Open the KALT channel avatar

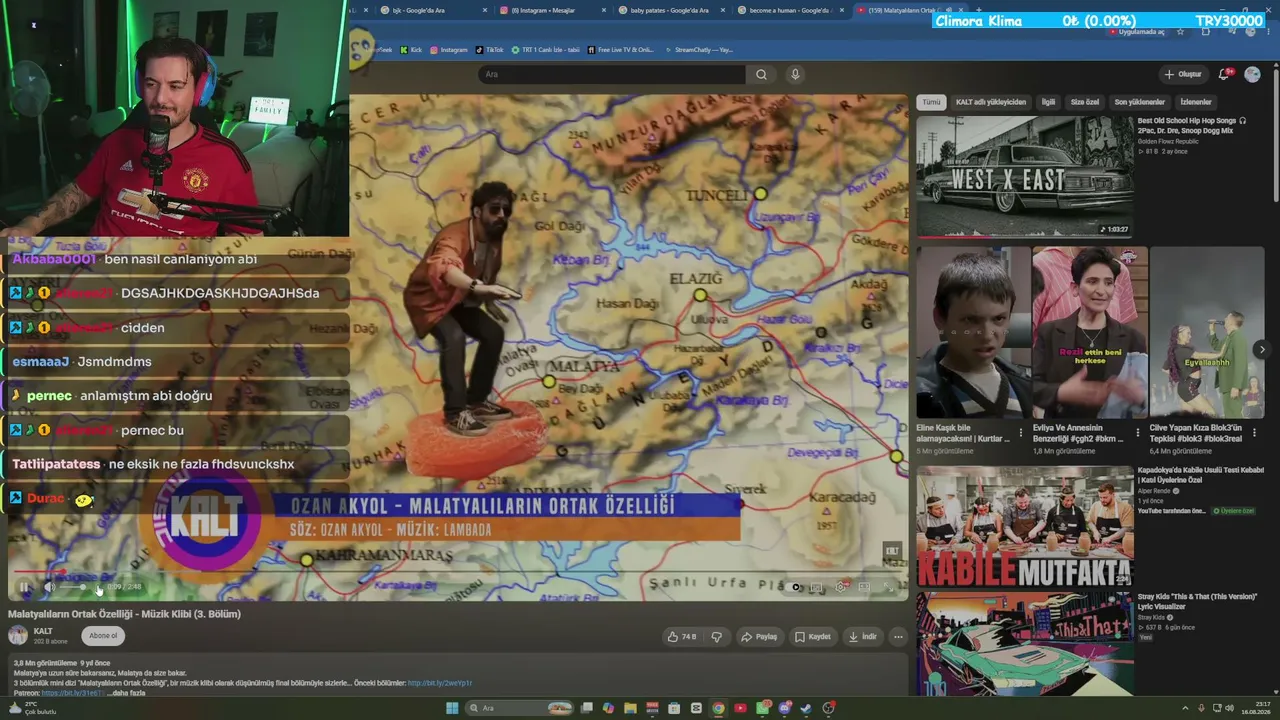click(x=18, y=635)
